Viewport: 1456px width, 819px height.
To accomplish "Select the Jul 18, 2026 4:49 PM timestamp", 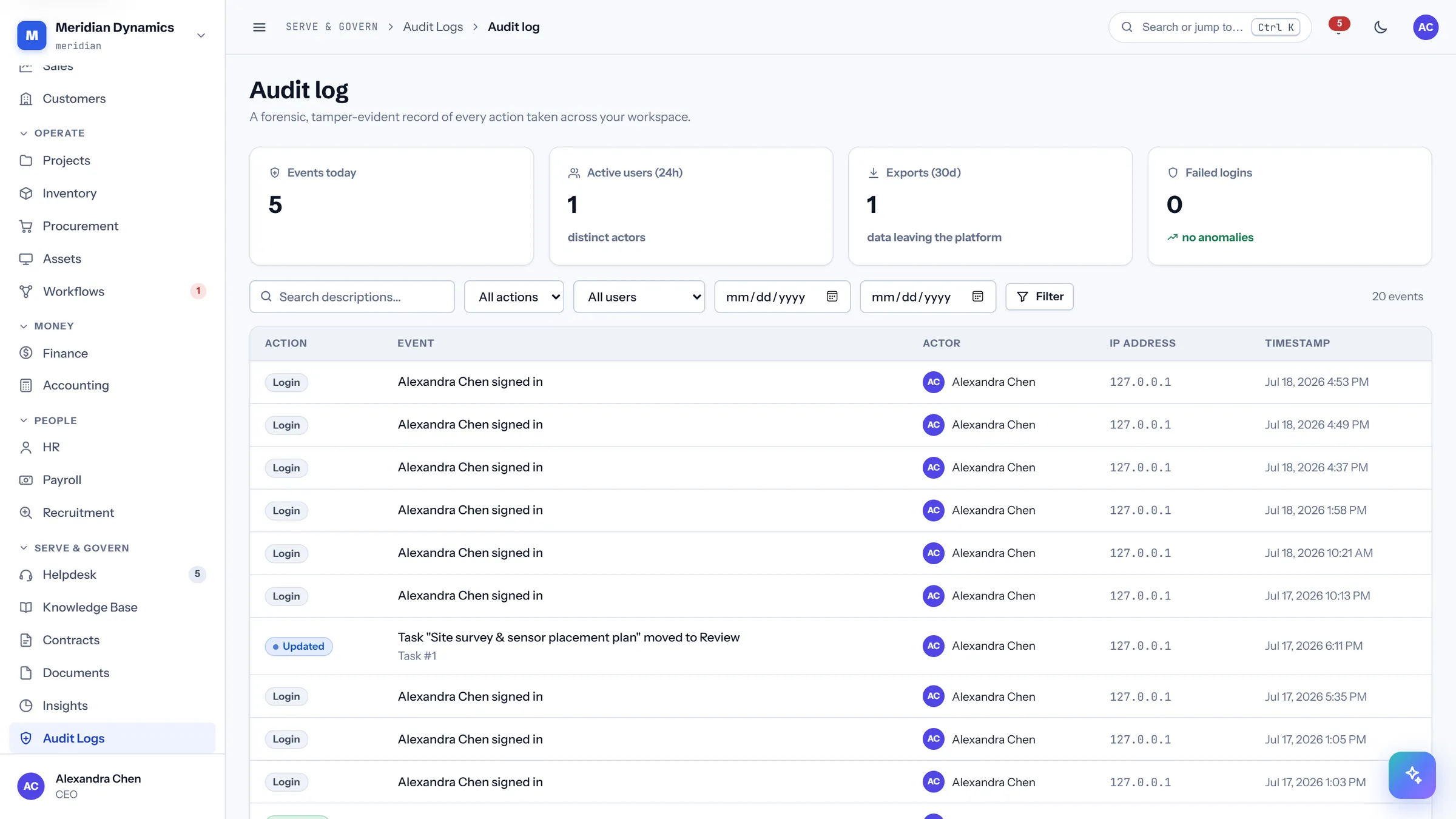I will (x=1316, y=425).
